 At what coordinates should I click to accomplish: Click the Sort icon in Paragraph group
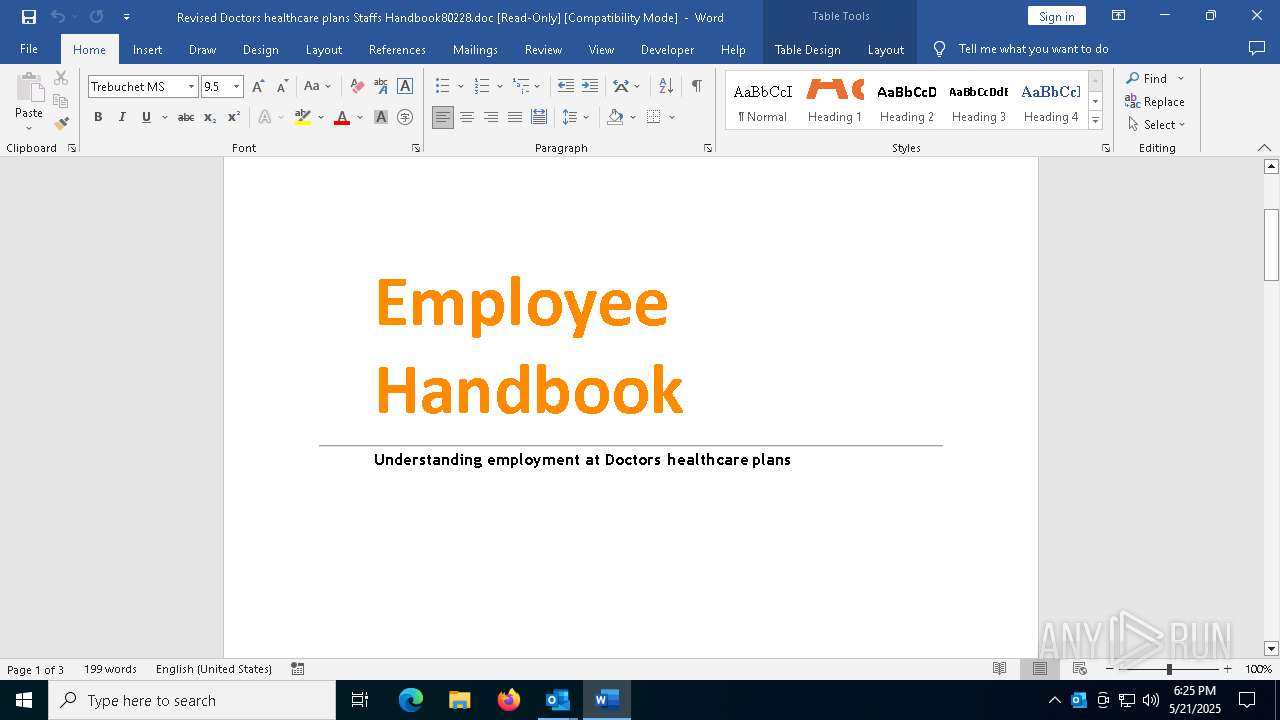(666, 86)
